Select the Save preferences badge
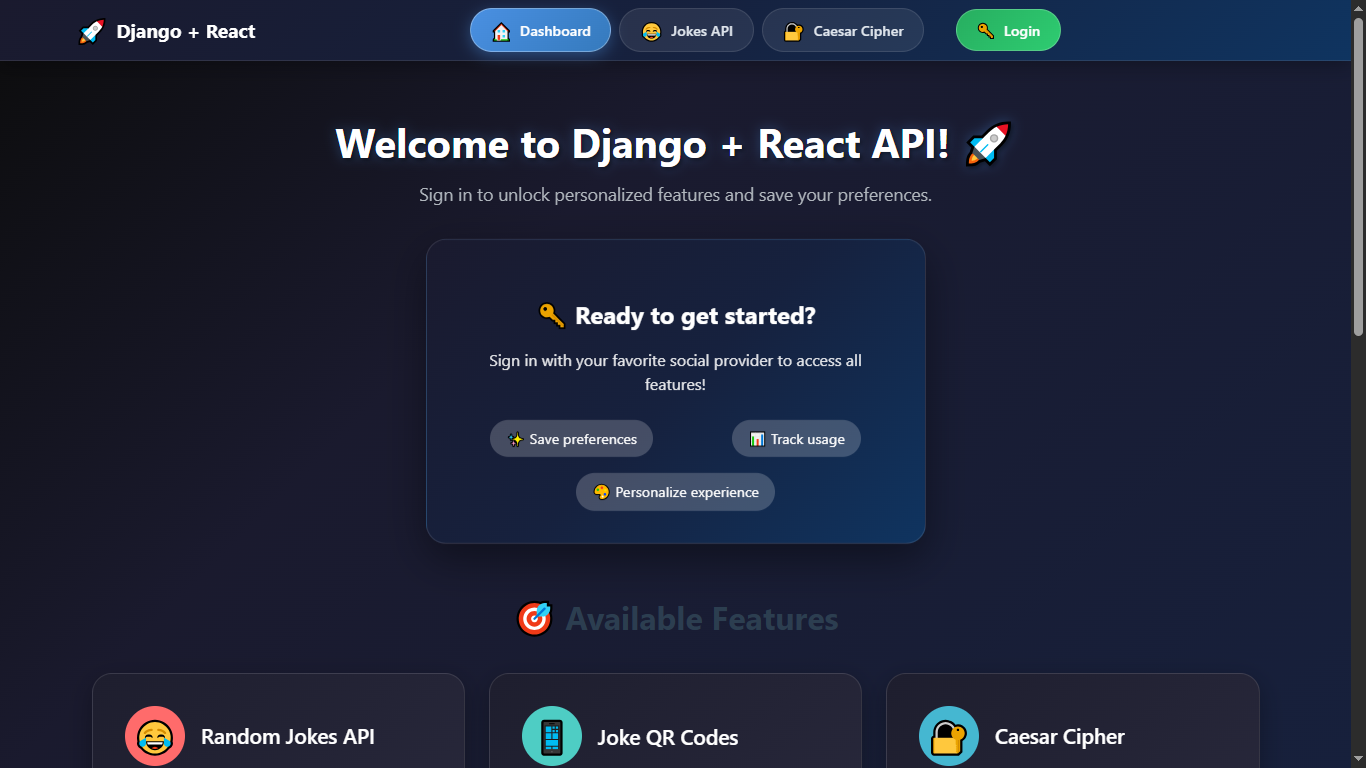1366x768 pixels. pos(571,438)
